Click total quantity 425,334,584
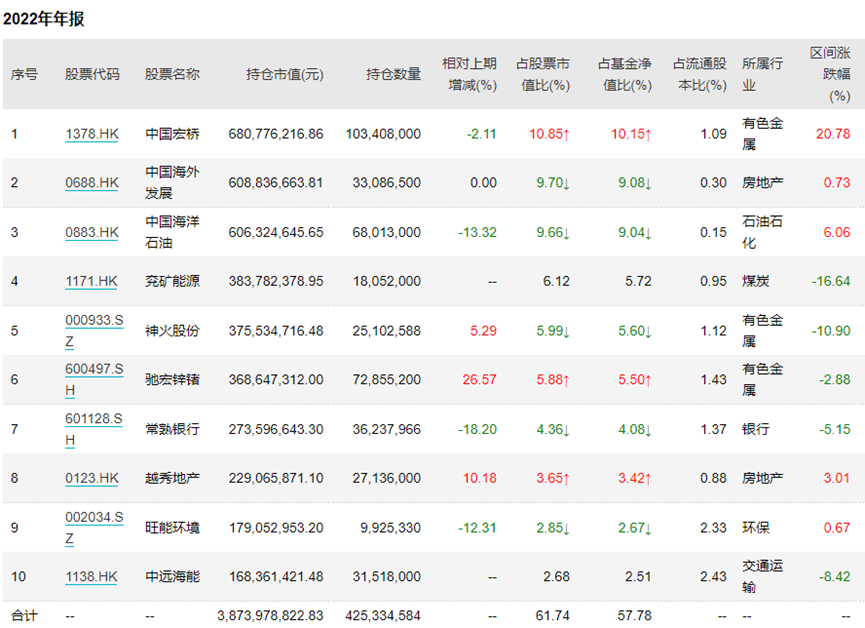 (383, 615)
